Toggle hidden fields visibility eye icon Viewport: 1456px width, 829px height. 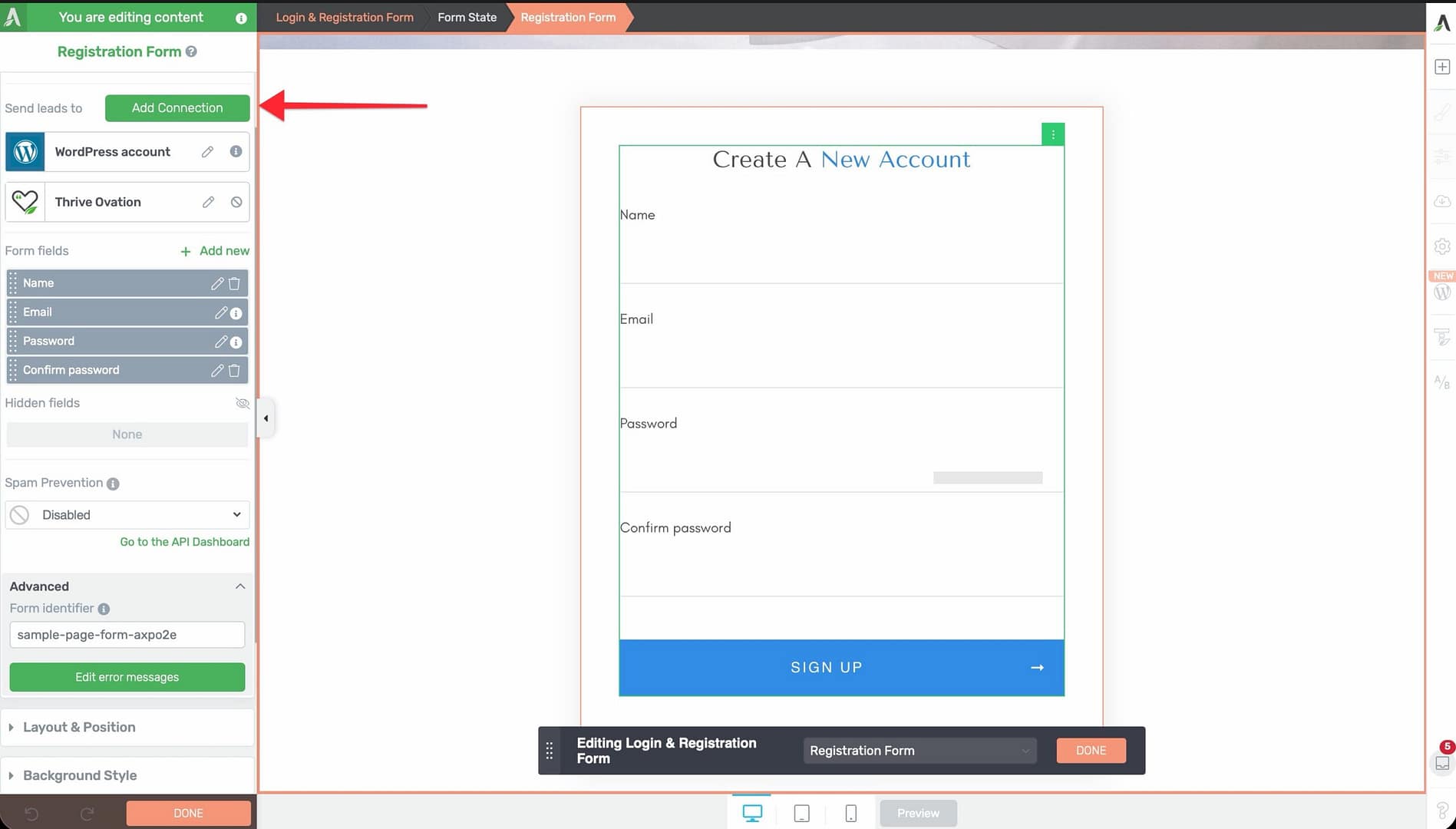[243, 403]
